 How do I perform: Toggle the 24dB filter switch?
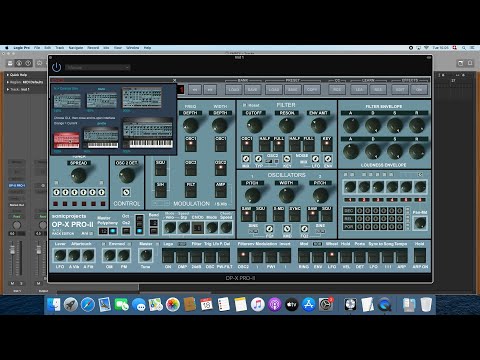[196, 256]
